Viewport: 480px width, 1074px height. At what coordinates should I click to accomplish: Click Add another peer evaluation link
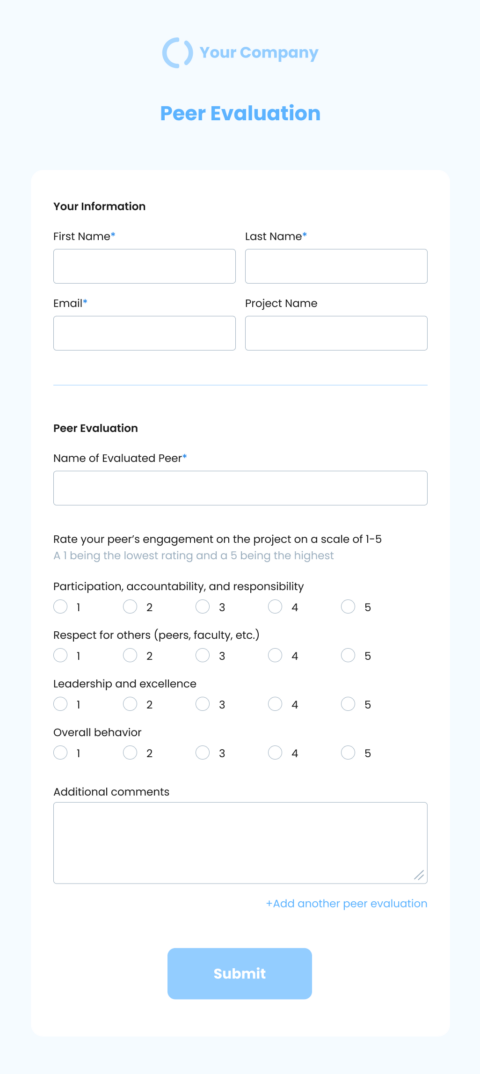[346, 903]
